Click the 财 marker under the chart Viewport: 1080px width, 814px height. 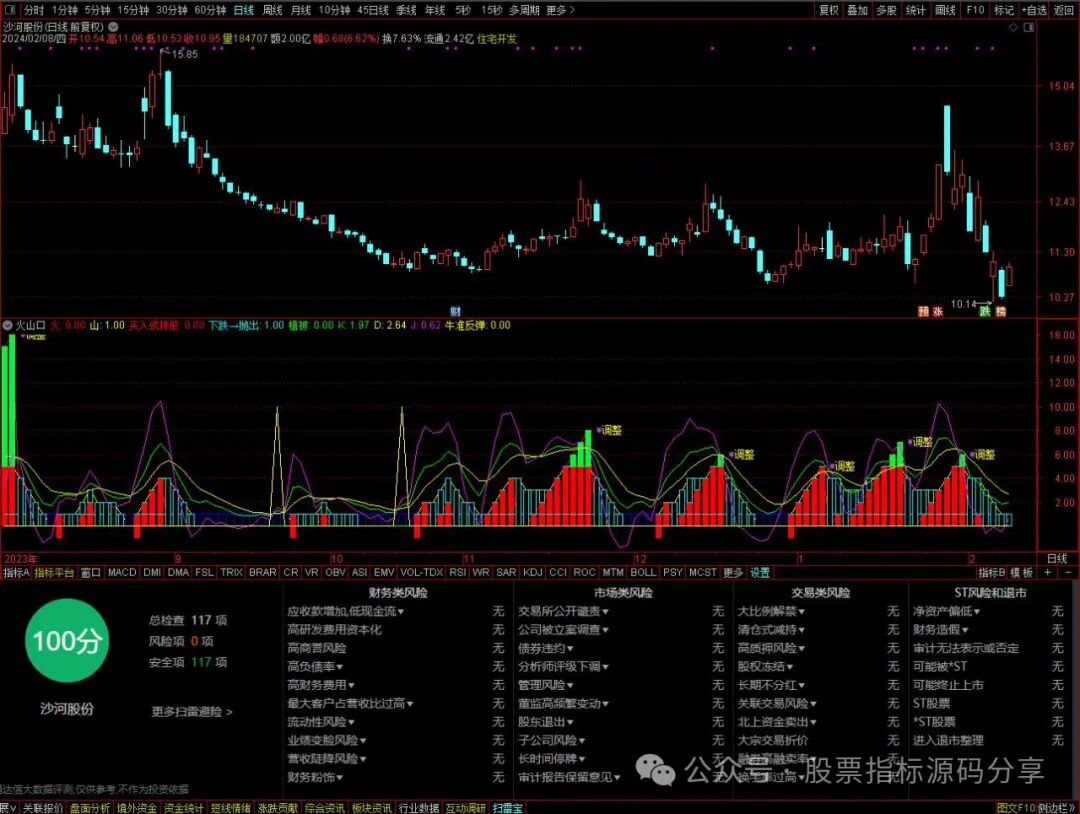click(x=455, y=311)
